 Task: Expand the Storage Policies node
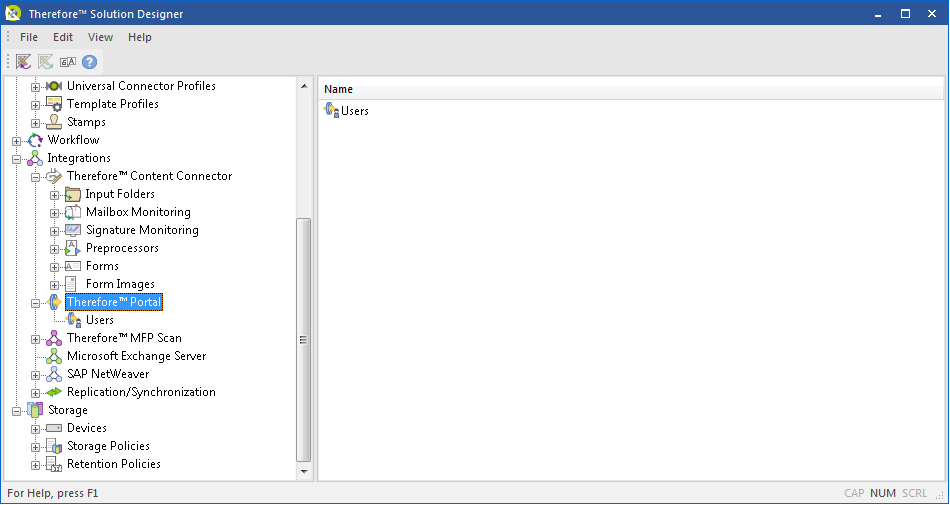pyautogui.click(x=35, y=447)
